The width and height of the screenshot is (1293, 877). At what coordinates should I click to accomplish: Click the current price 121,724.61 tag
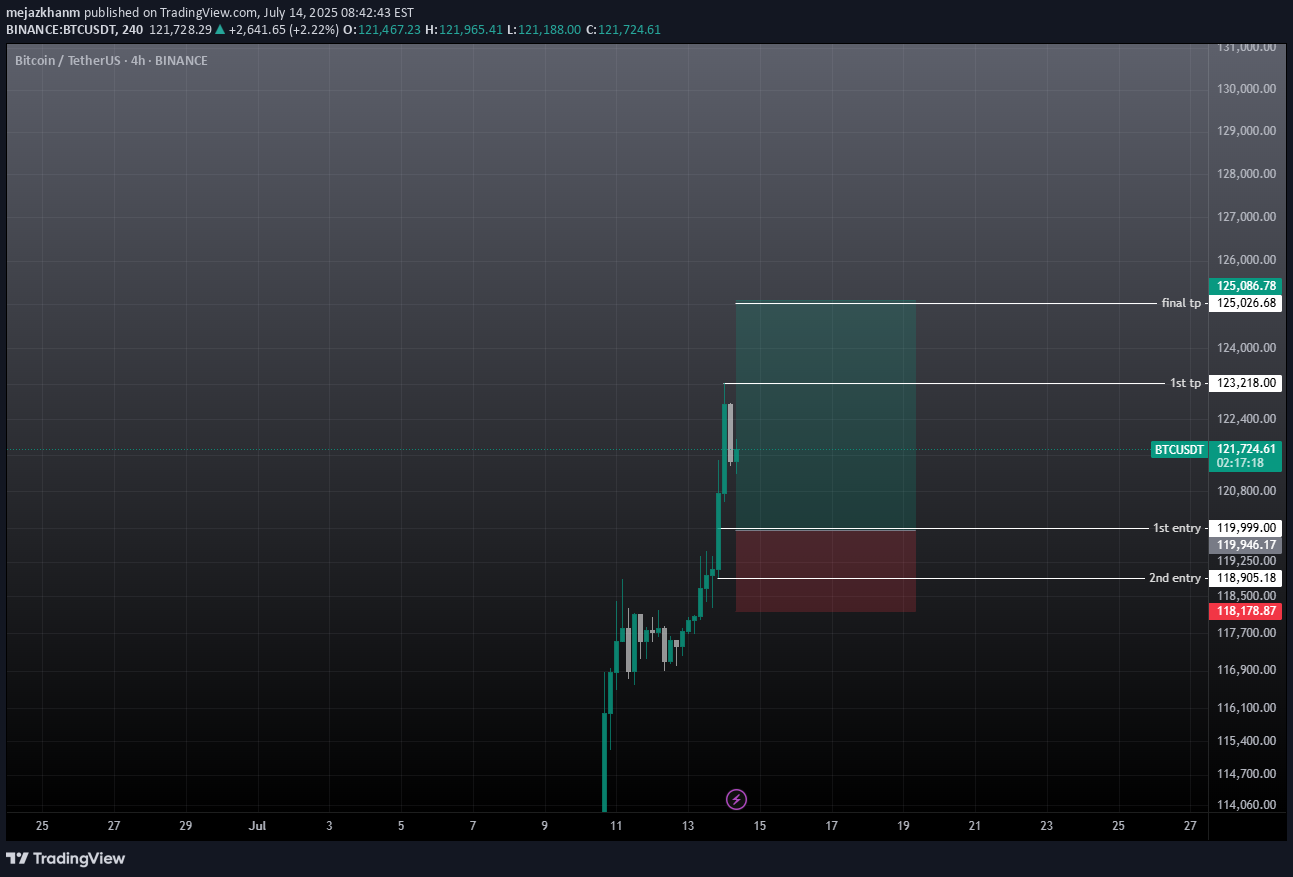tap(1245, 449)
